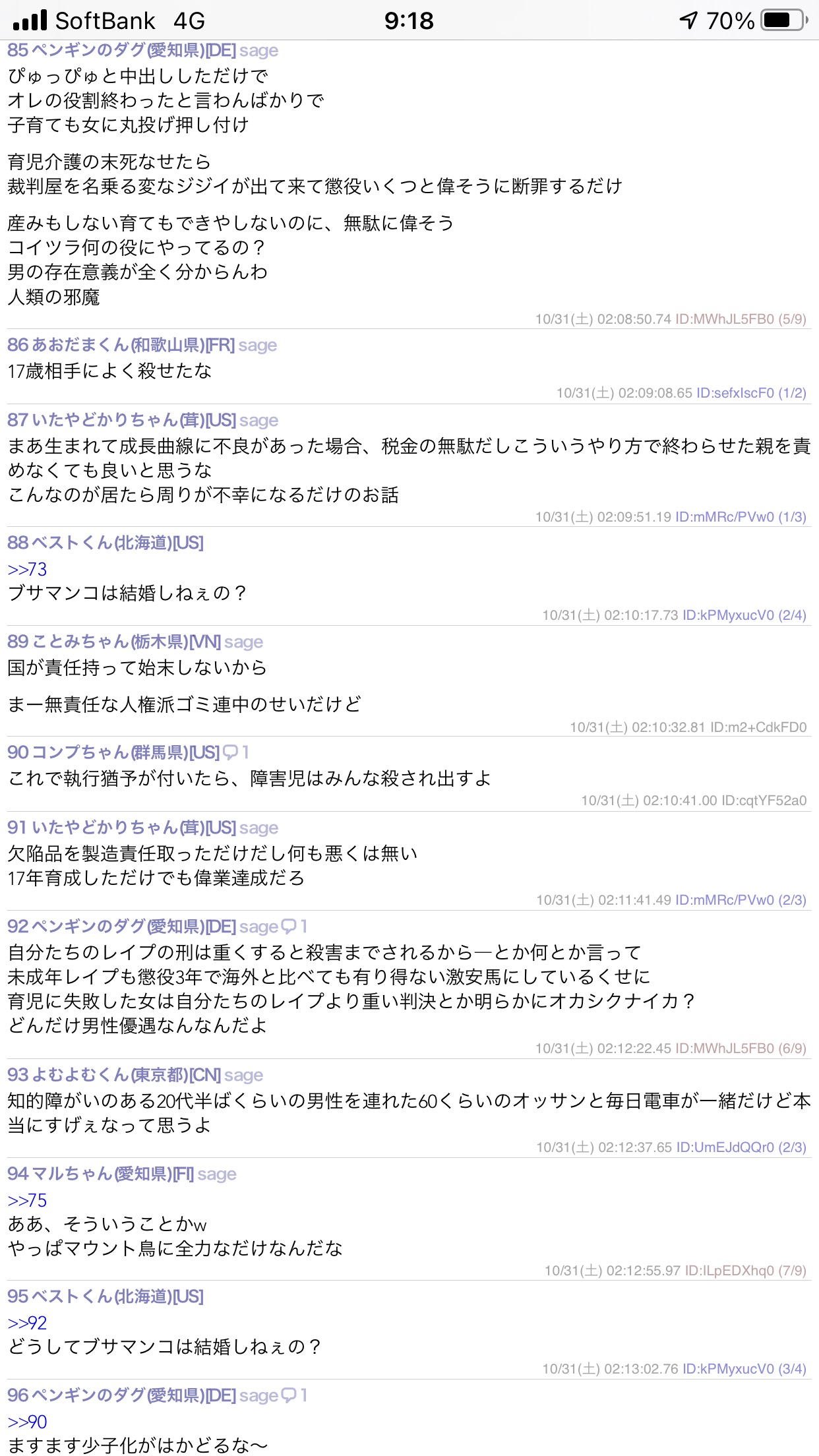Tap ID:ILpEDXhq0 (7/9) on post 94
819x1456 pixels.
(x=745, y=1271)
